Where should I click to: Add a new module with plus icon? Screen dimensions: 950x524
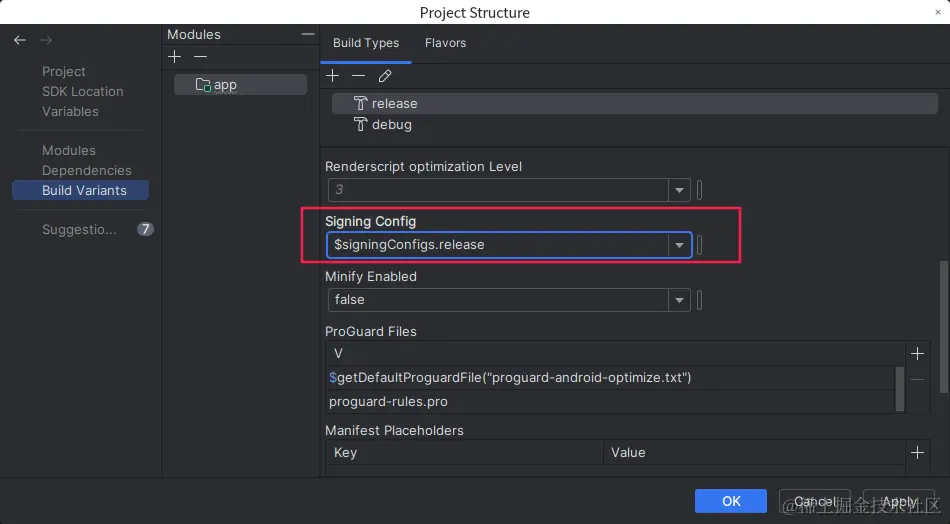(x=175, y=57)
